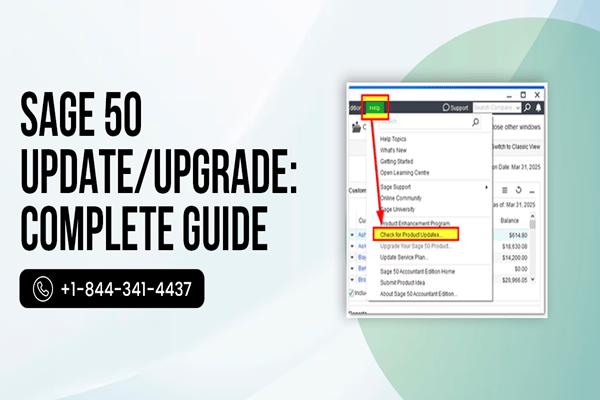Toggle the Include checkbox below the customer list
Screen dimensions: 600x400
click(351, 293)
